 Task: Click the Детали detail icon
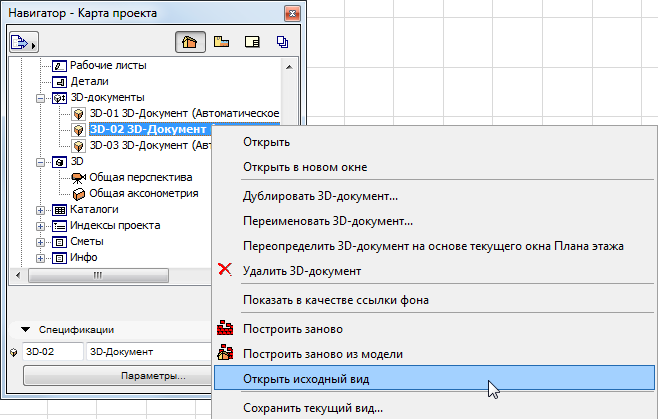click(59, 82)
